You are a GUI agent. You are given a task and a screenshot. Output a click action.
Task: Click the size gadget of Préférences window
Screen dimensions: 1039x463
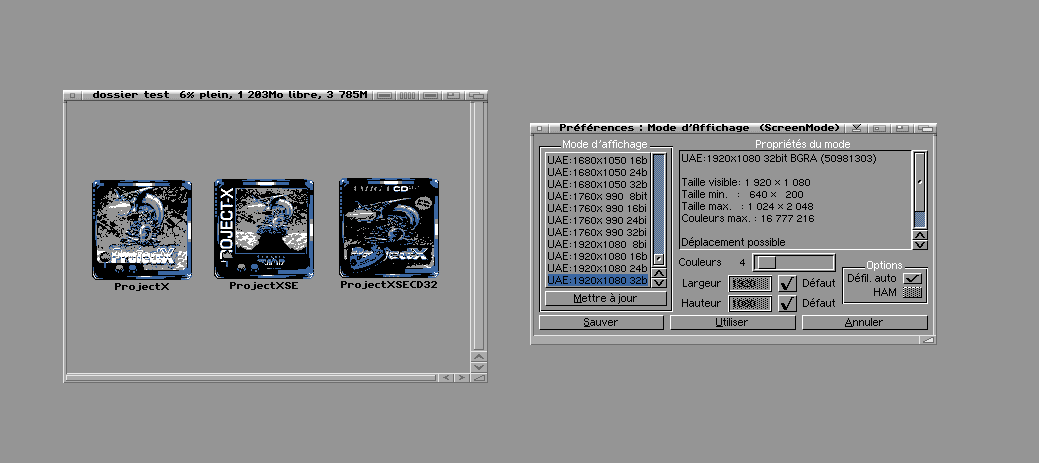[x=928, y=339]
